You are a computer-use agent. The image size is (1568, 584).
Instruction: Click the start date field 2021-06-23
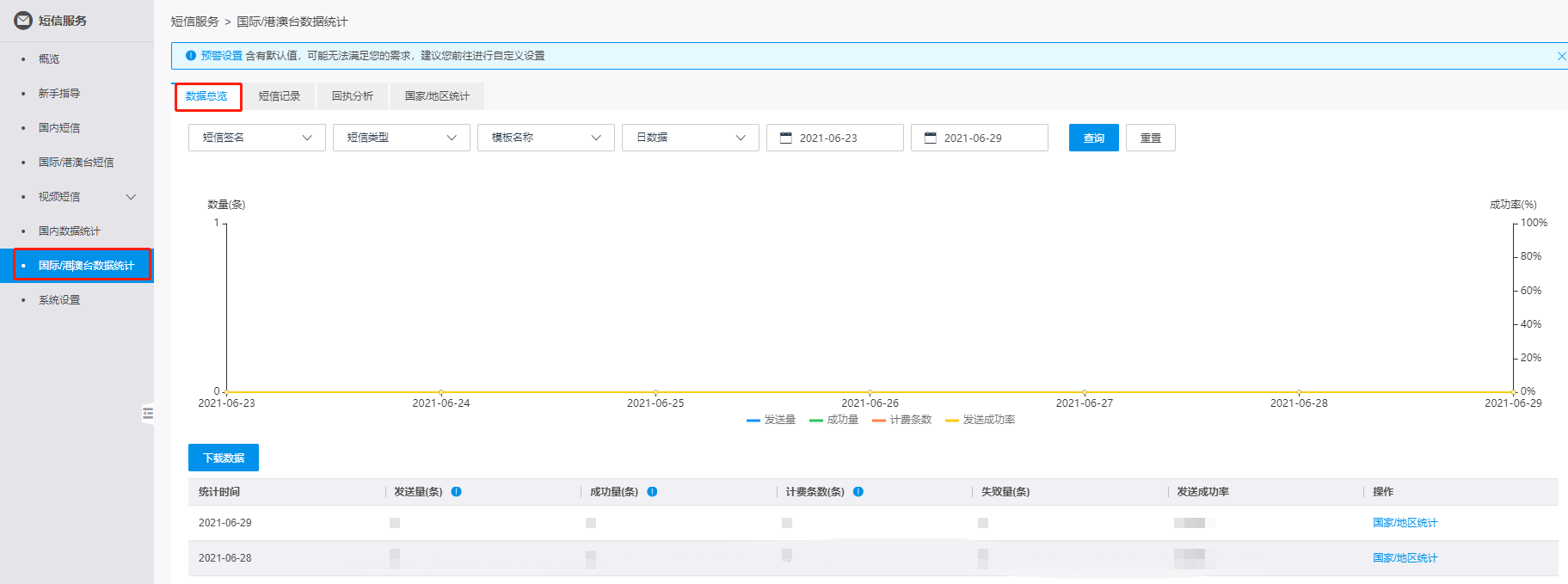click(x=835, y=138)
